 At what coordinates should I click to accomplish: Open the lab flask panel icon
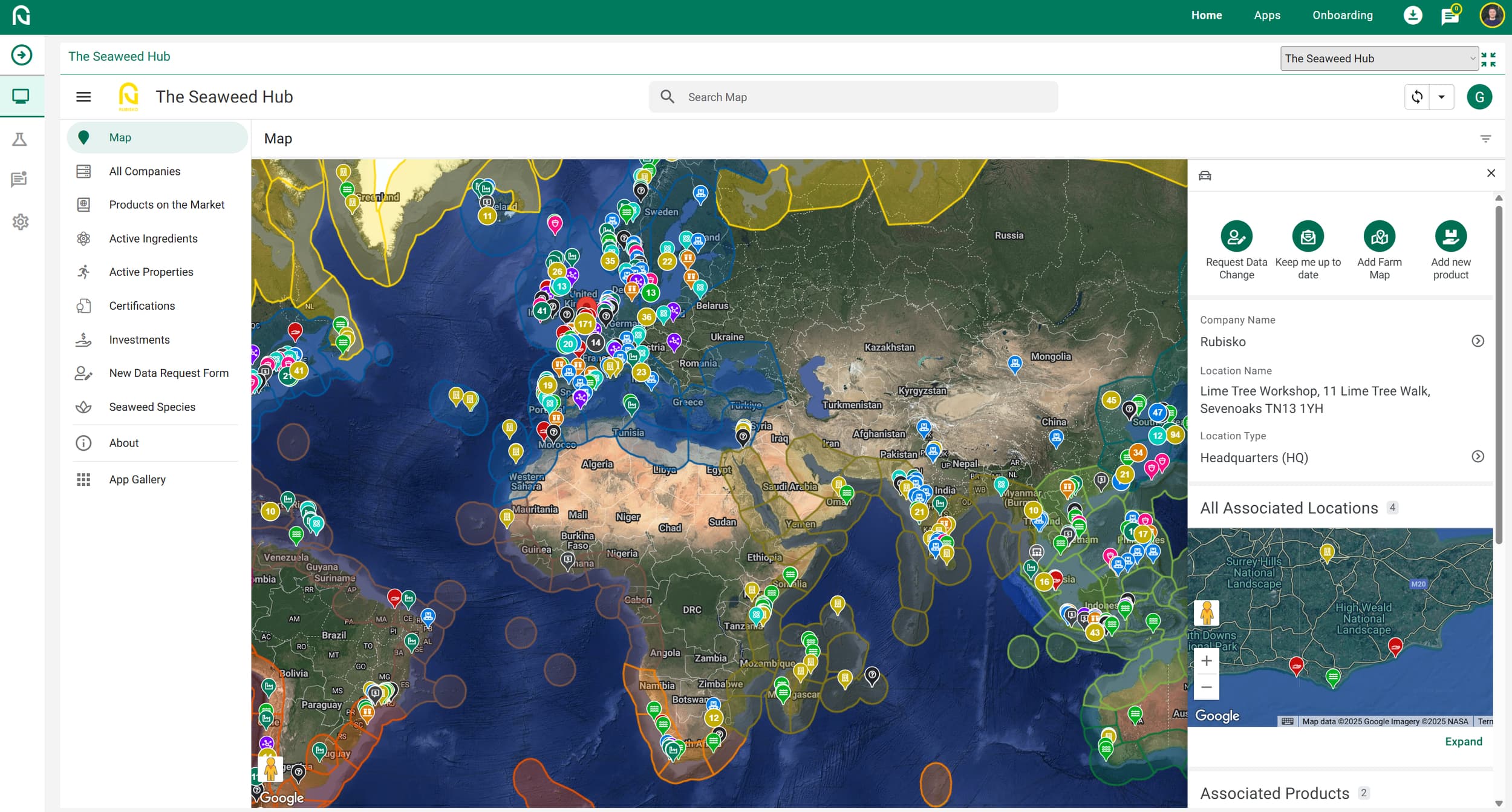(x=21, y=139)
